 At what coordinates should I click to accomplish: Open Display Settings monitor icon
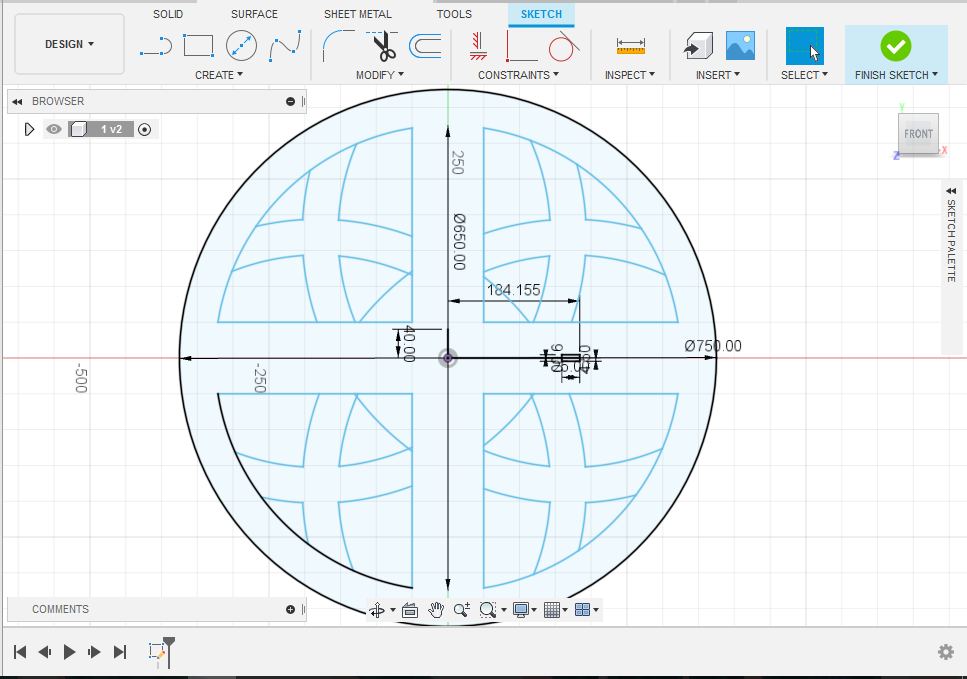(x=521, y=611)
